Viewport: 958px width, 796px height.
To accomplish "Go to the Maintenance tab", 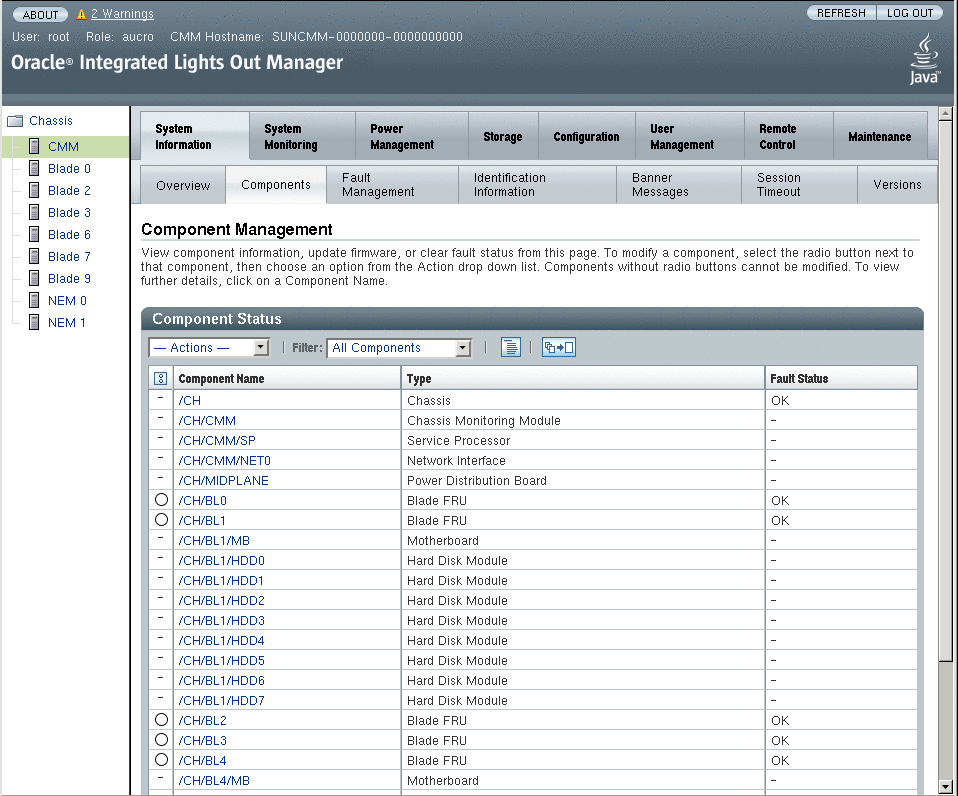I will pyautogui.click(x=880, y=137).
